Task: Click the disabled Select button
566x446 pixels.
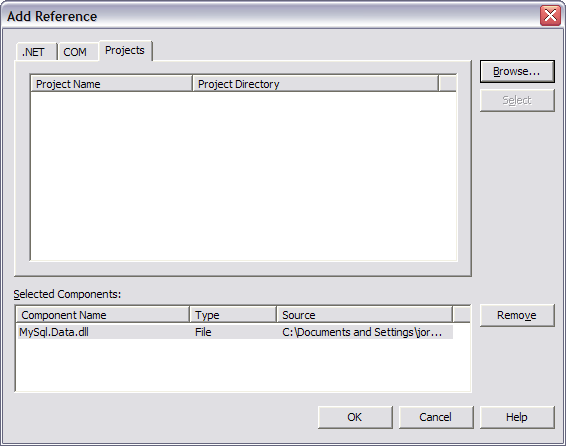Action: pyautogui.click(x=517, y=100)
